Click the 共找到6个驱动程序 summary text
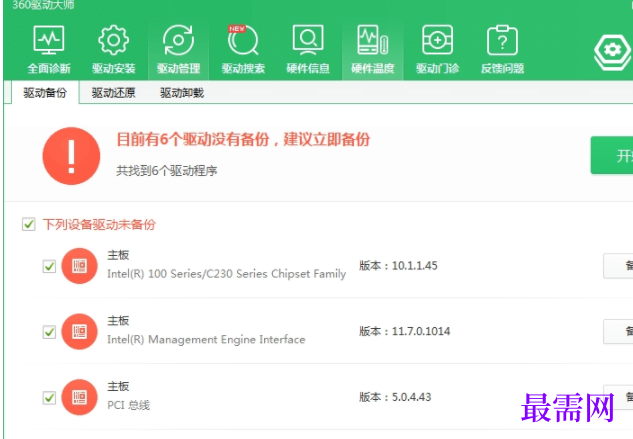633x439 pixels. point(167,171)
